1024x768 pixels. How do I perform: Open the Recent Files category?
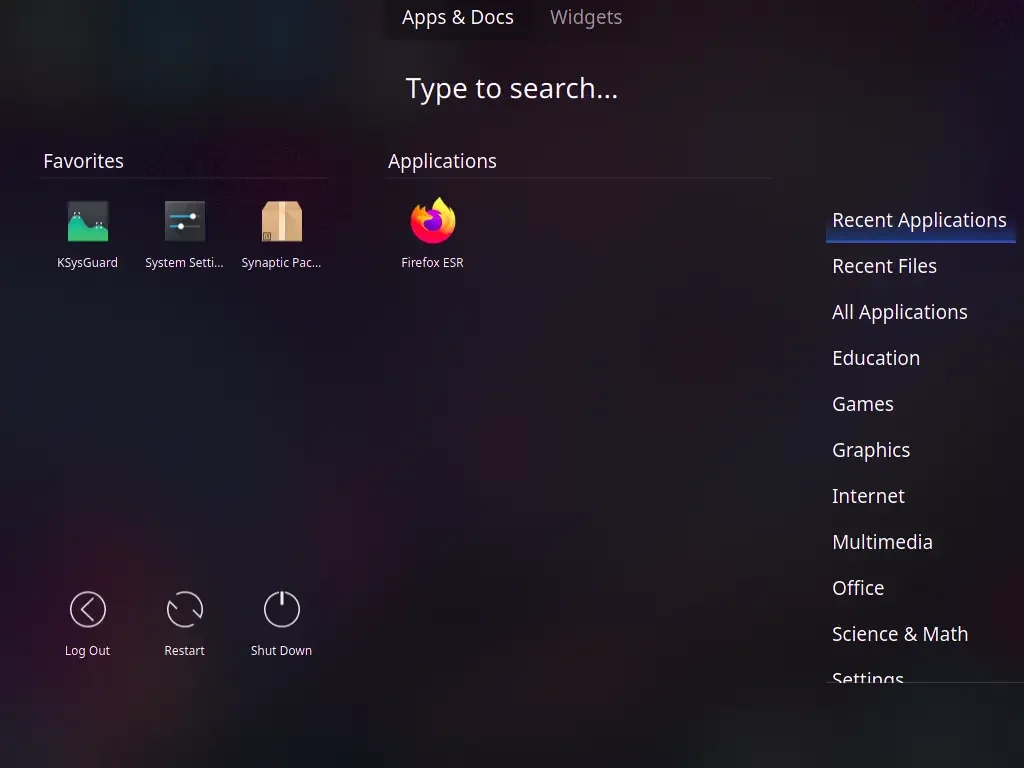point(884,266)
